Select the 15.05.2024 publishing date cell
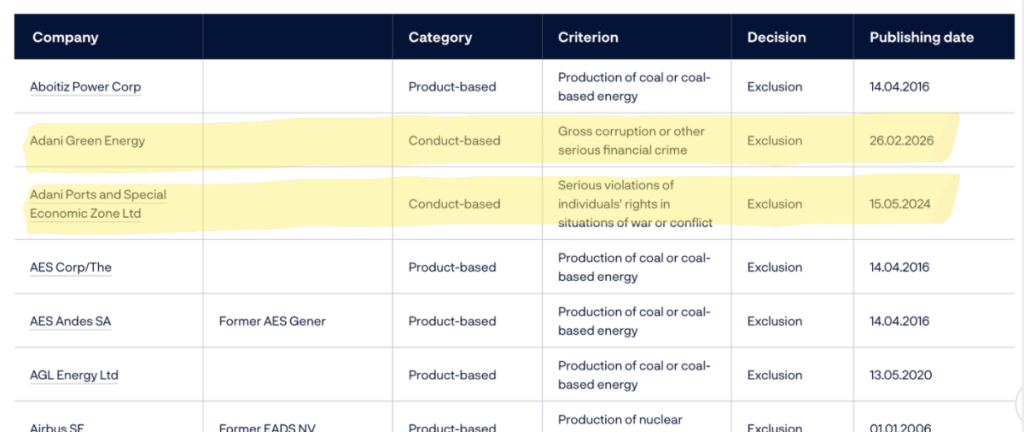1024x432 pixels. 900,204
